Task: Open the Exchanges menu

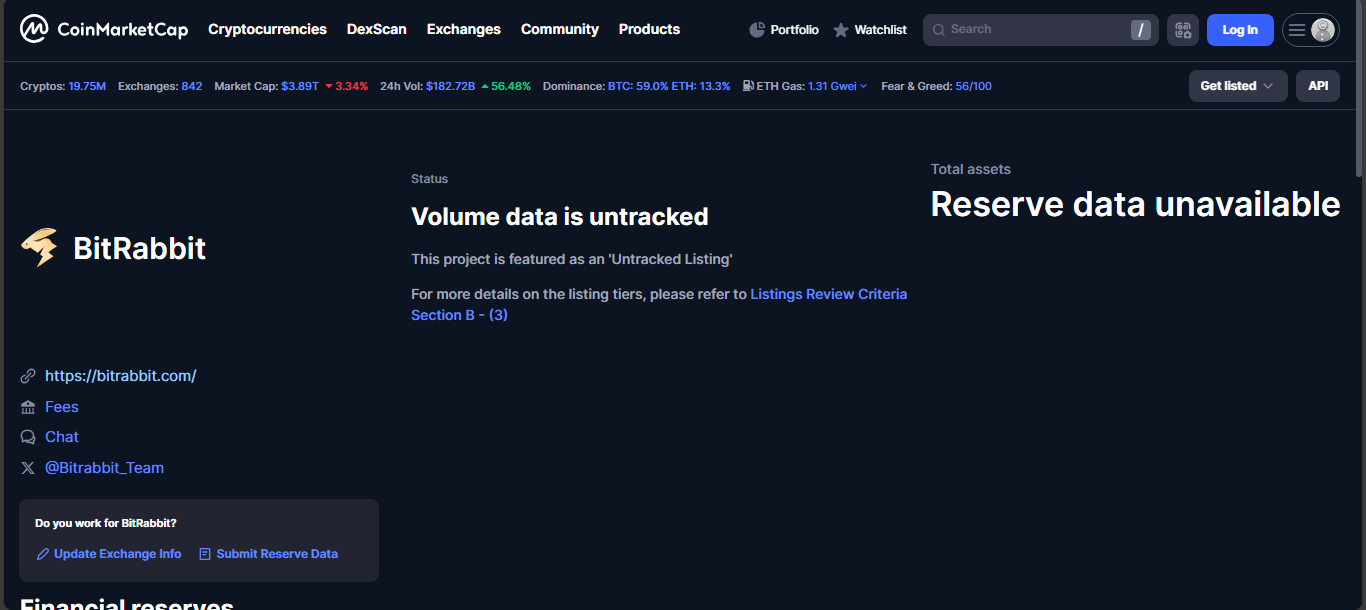Action: [463, 29]
